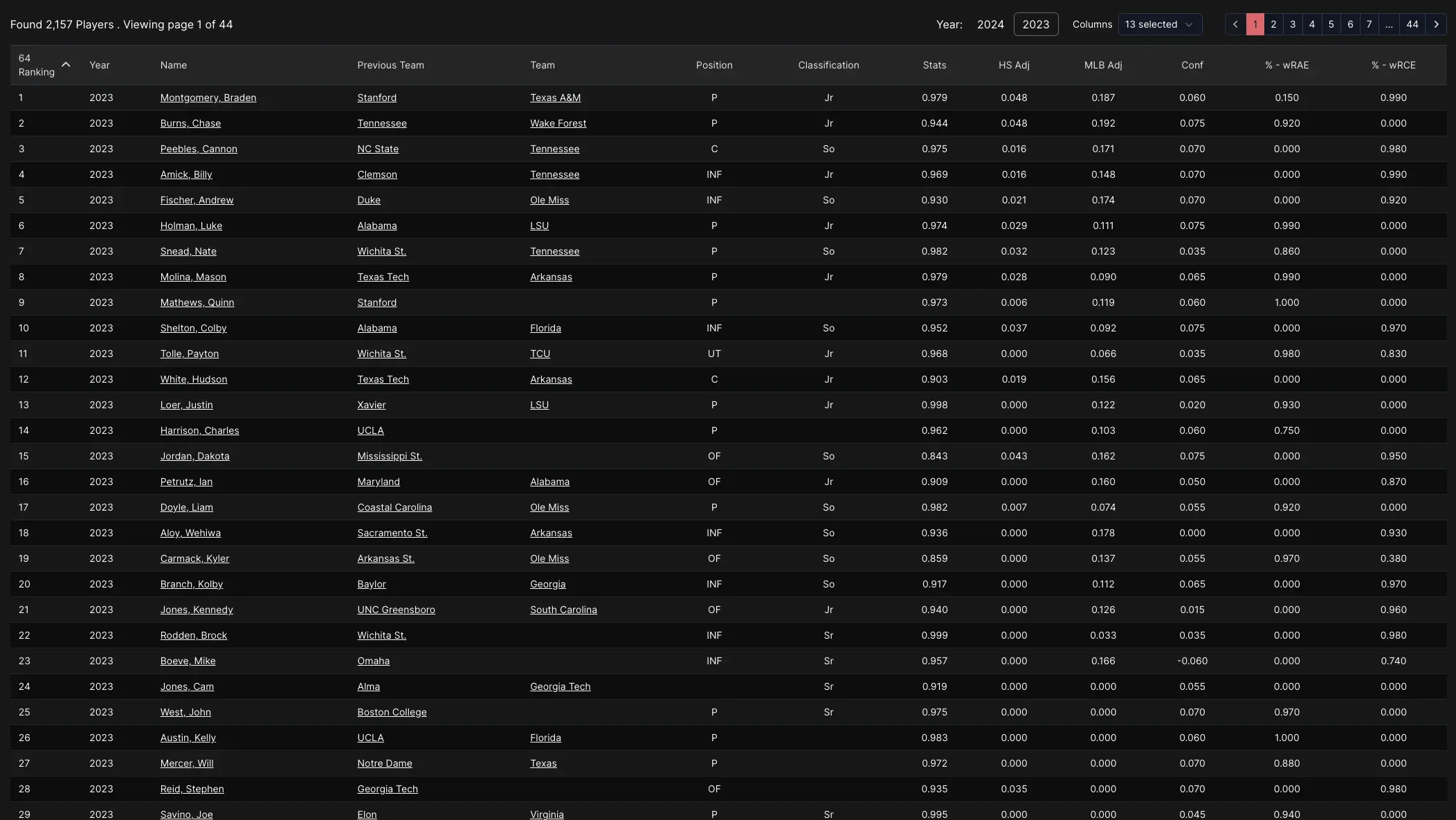Open player Fischer, Andrew
1456x820 pixels.
pos(197,200)
